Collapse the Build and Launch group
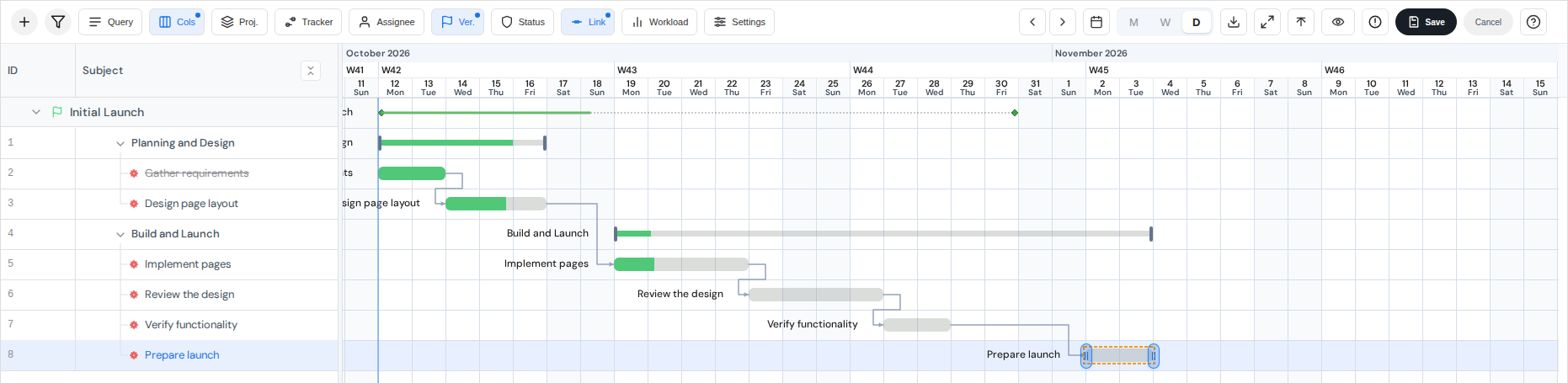Image resolution: width=1568 pixels, height=383 pixels. click(x=120, y=235)
